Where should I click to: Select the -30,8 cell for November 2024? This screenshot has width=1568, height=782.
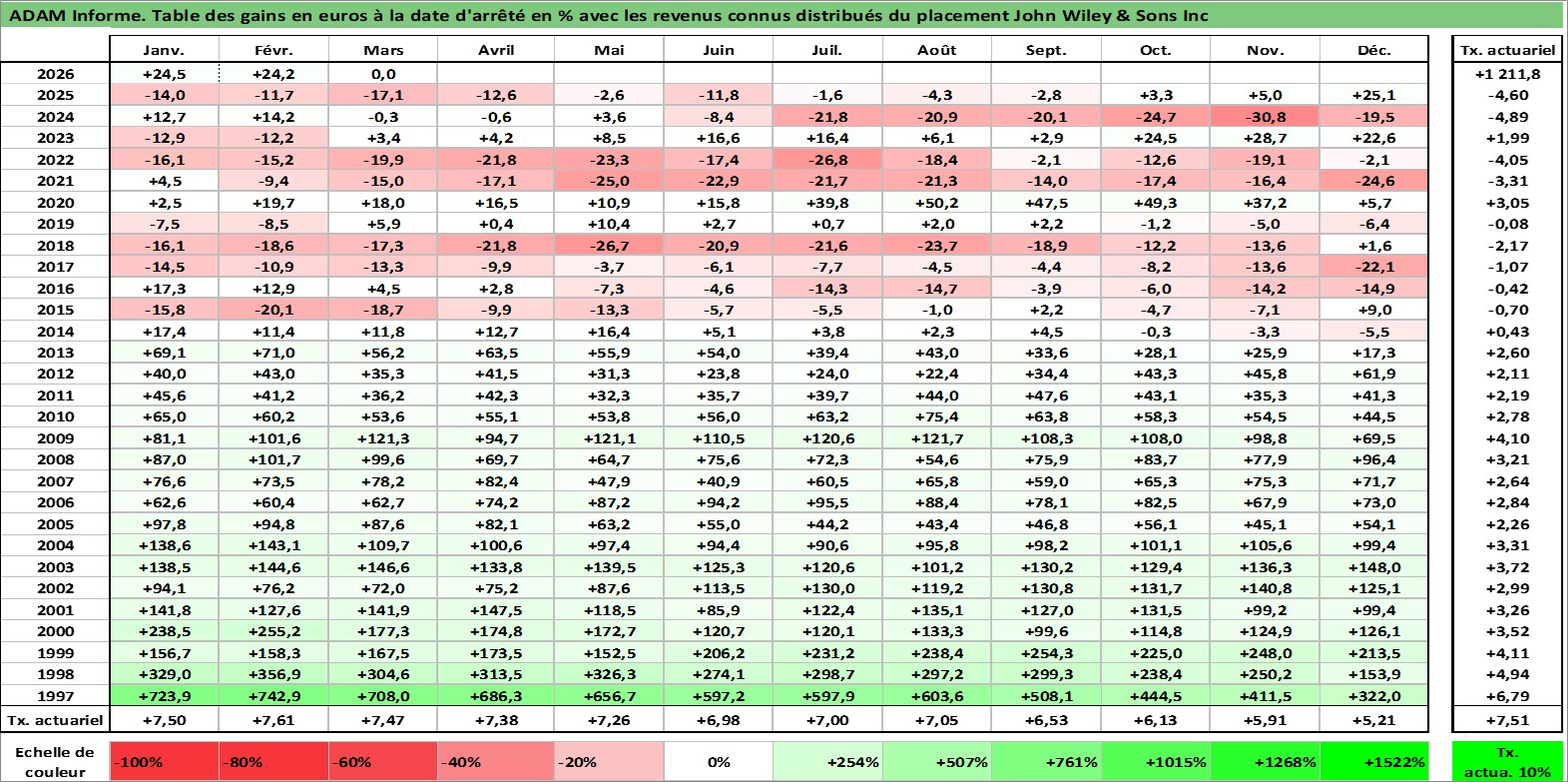[1265, 117]
